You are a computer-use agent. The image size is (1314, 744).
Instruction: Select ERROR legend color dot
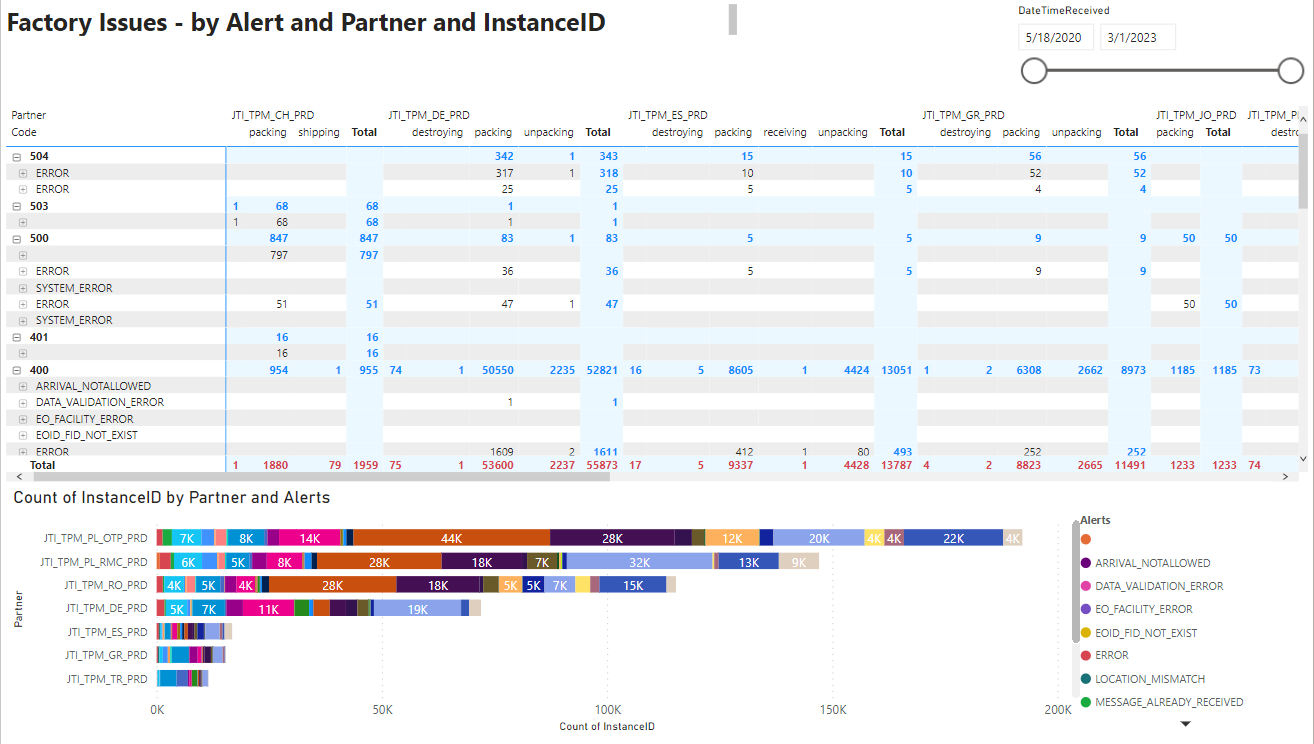click(x=1086, y=655)
